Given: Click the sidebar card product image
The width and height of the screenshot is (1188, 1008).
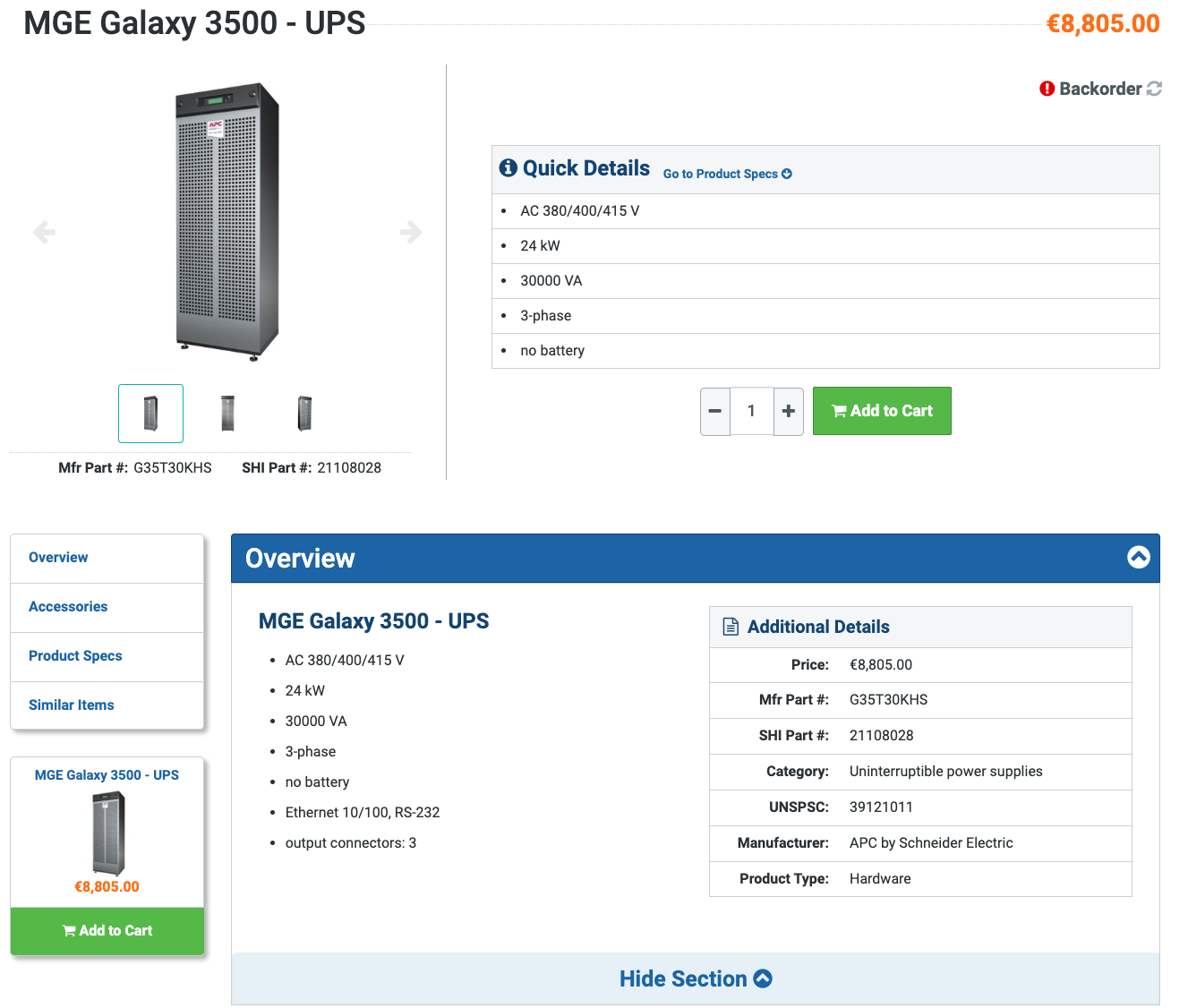Looking at the screenshot, I should tap(108, 833).
